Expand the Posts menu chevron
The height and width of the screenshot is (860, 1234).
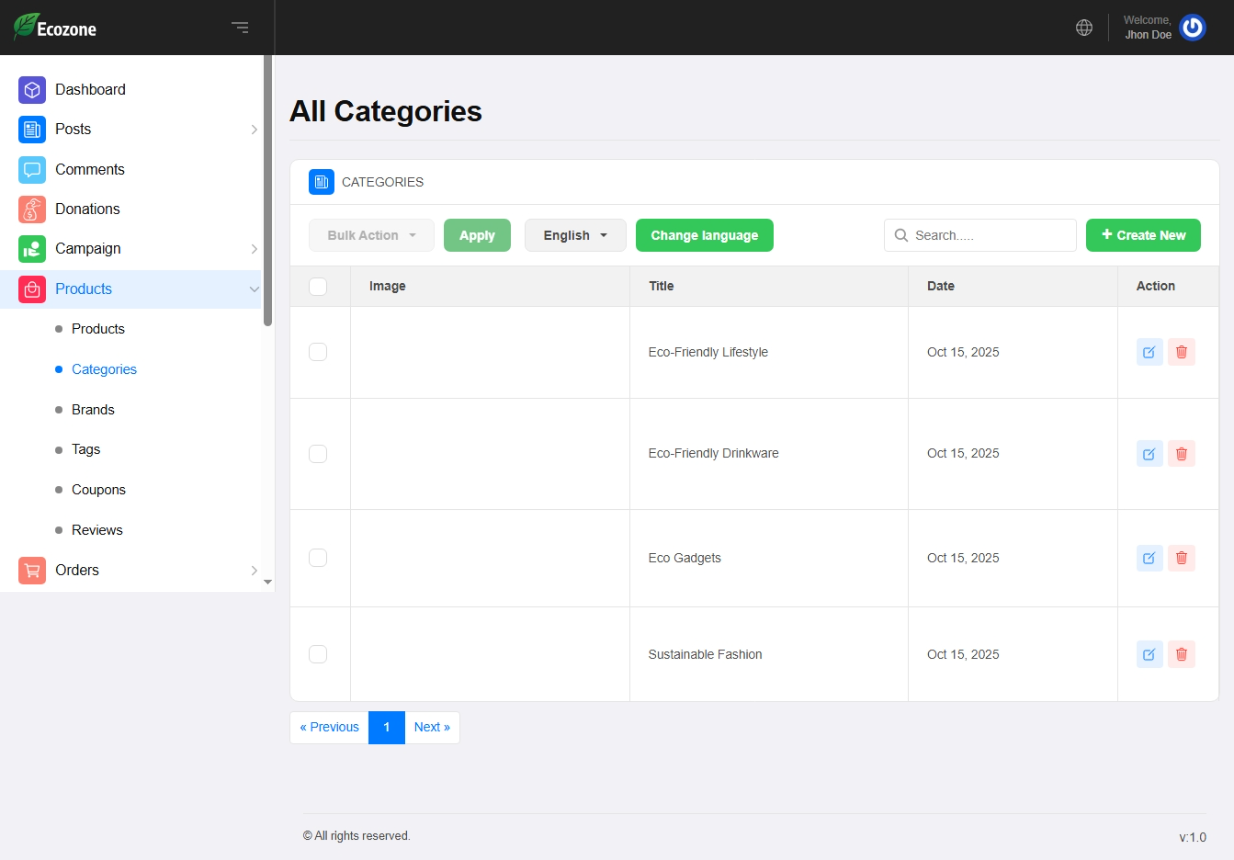click(x=254, y=130)
